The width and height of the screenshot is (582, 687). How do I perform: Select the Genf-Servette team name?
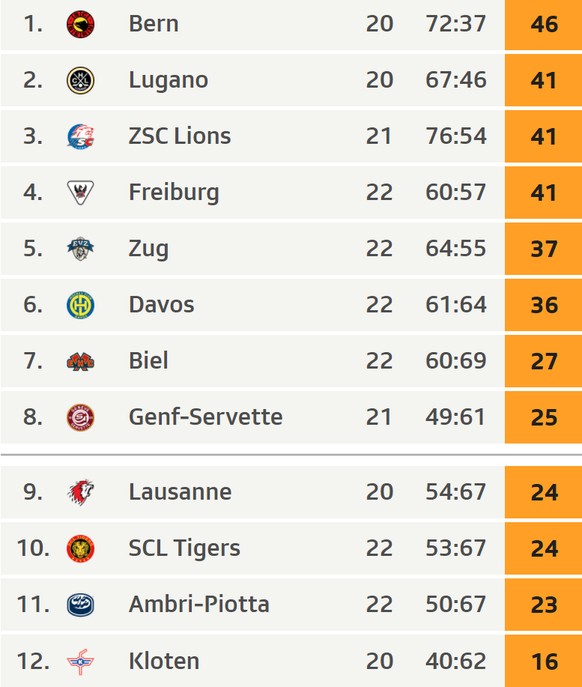point(206,417)
